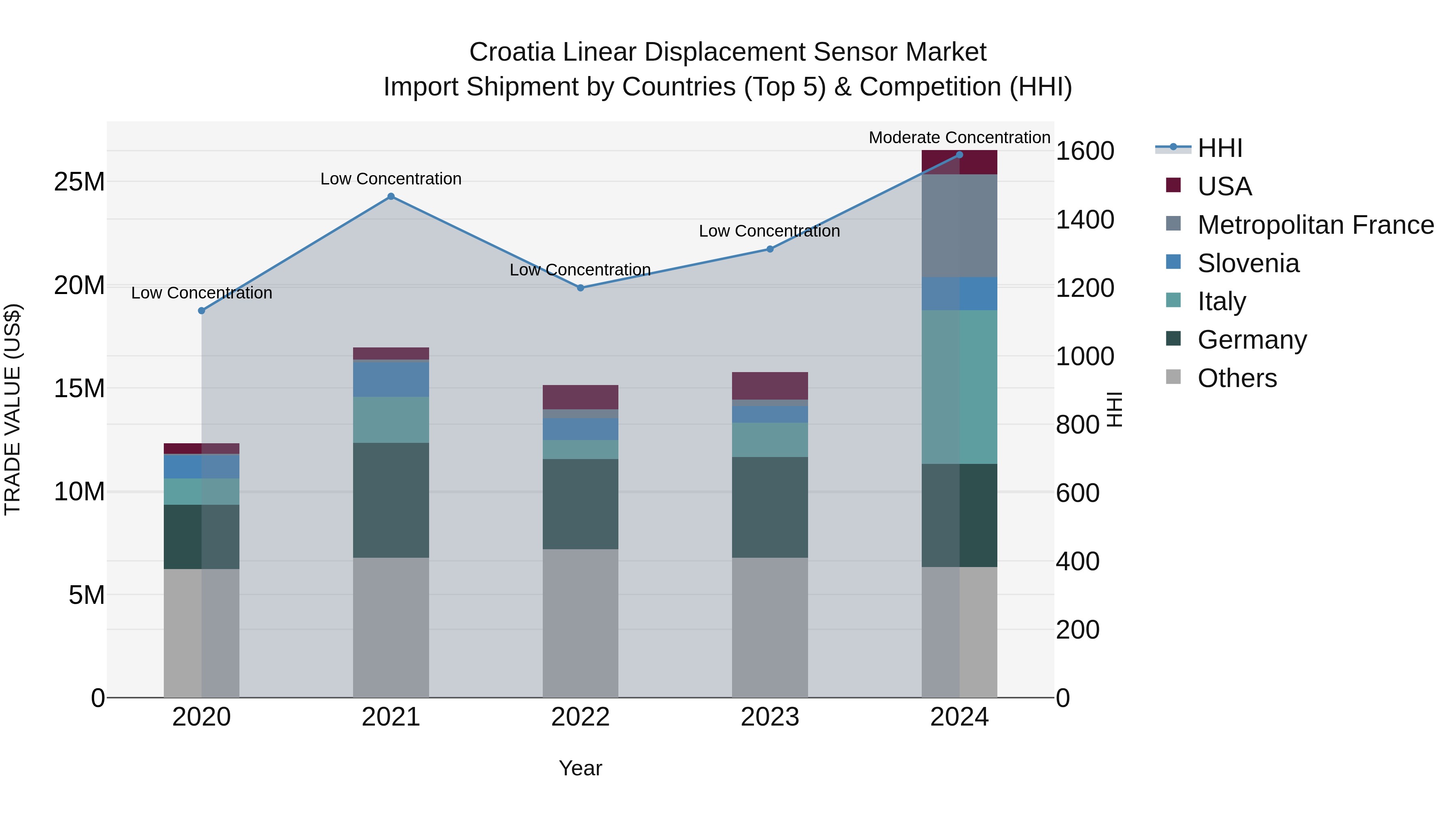Image resolution: width=1456 pixels, height=819 pixels.
Task: Click the 2022 Others bar segment
Action: pos(580,623)
